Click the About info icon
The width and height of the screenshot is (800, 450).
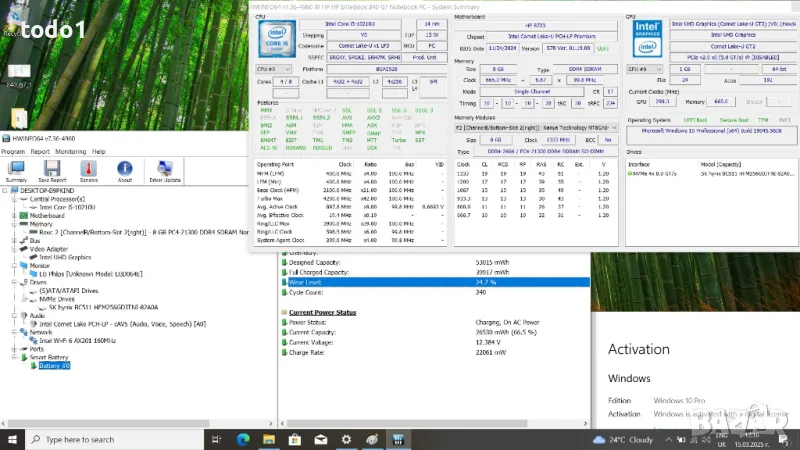pos(125,170)
